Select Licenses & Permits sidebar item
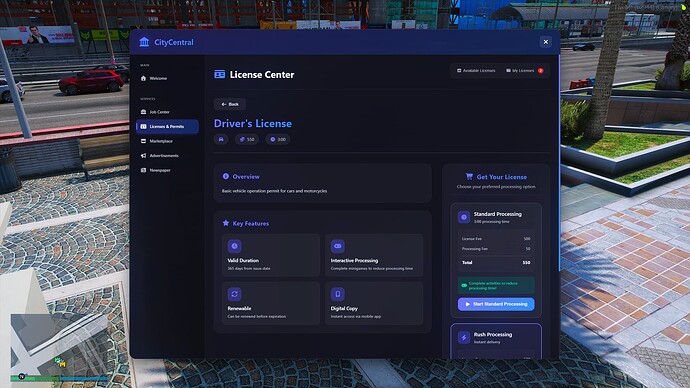Image resolution: width=690 pixels, height=388 pixels. (x=167, y=126)
